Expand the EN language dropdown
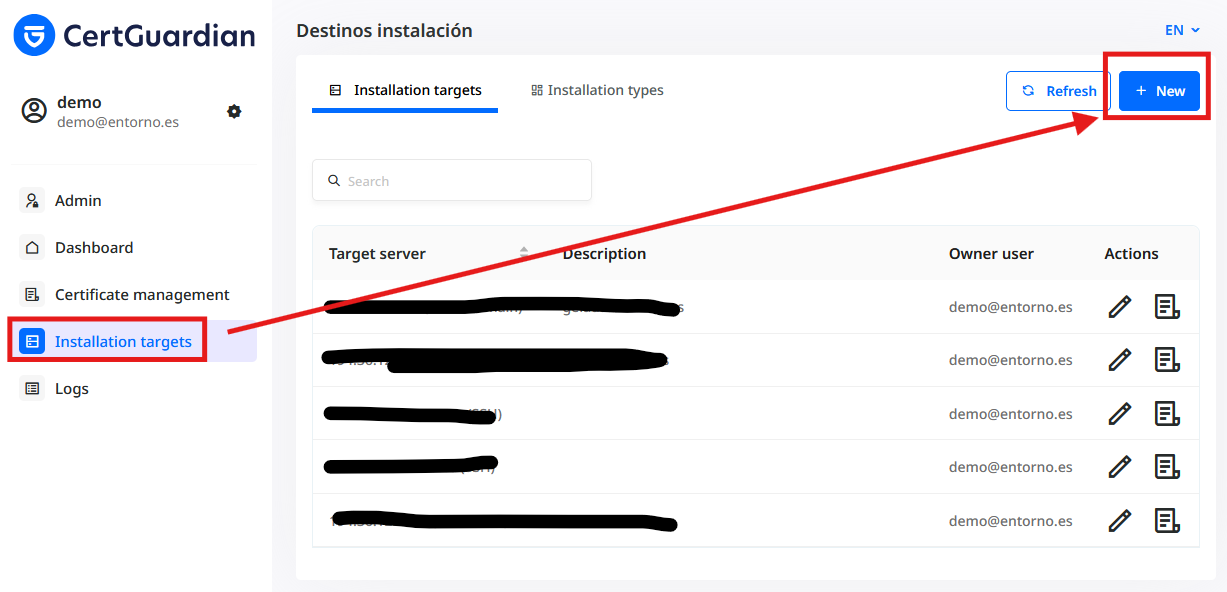Screen dimensions: 1227x592 click(1182, 30)
